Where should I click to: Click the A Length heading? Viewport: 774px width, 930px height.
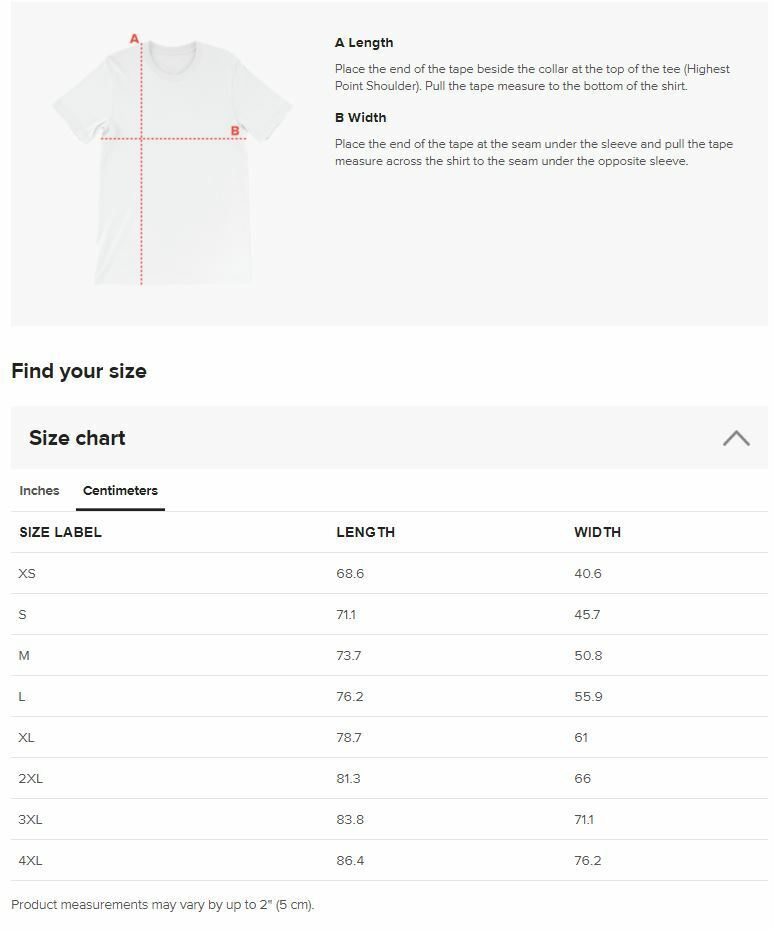[364, 43]
